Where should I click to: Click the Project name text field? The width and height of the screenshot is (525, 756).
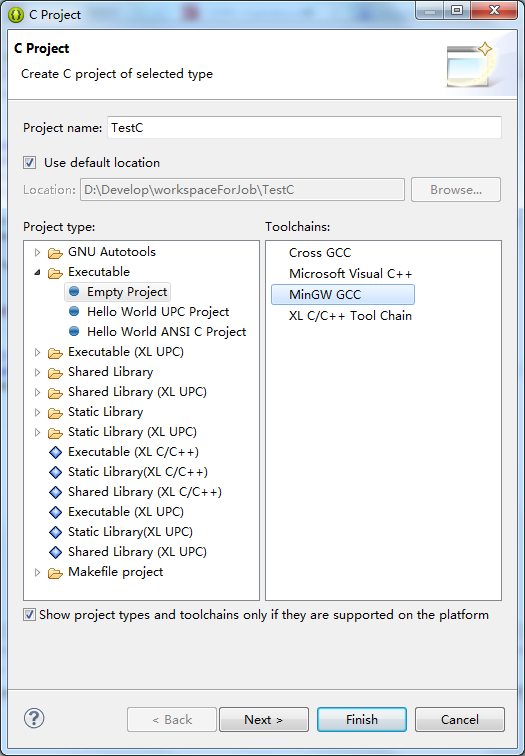pos(304,128)
